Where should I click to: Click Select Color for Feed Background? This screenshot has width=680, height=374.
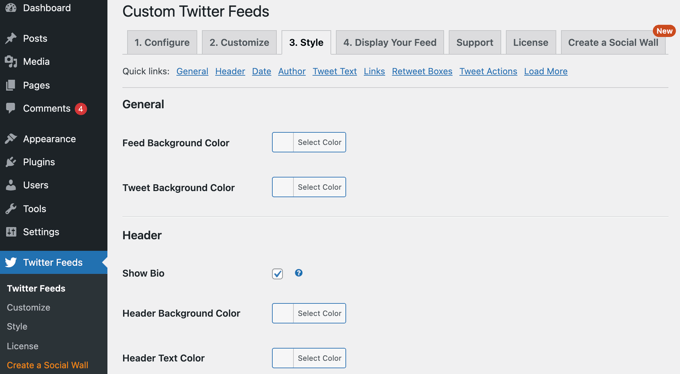point(320,142)
